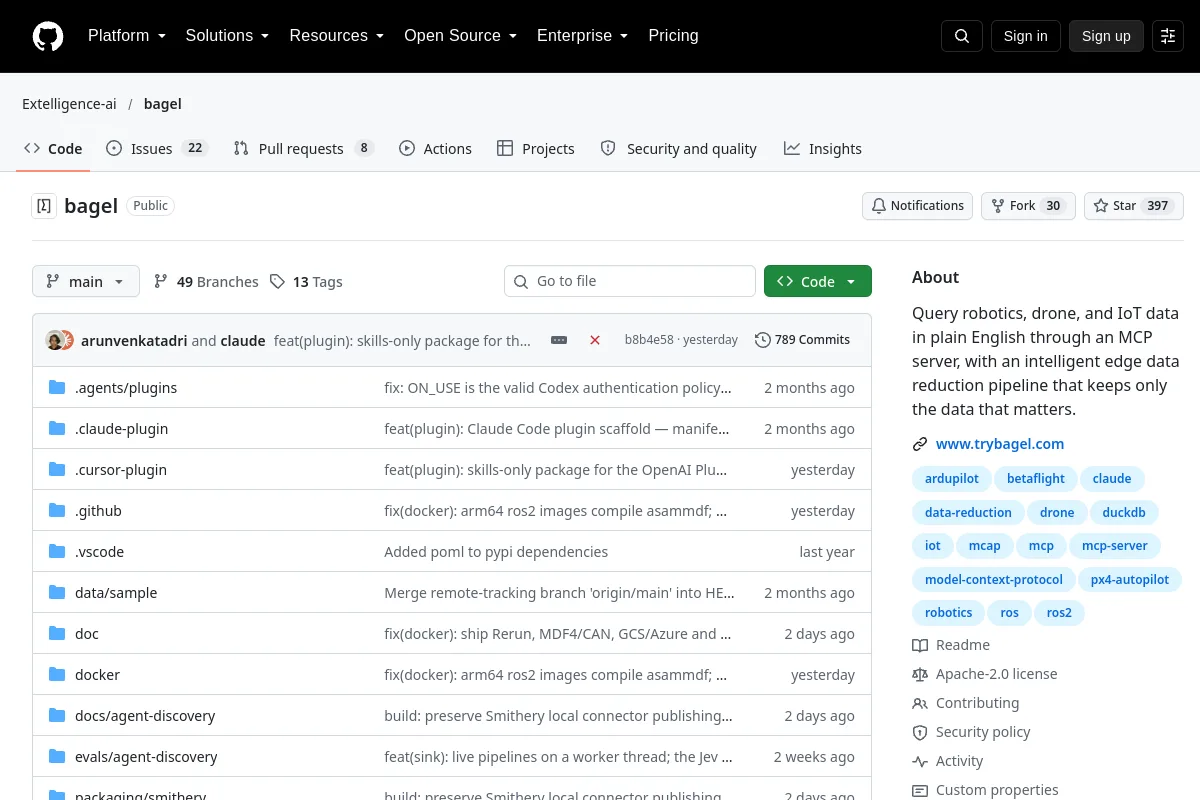Viewport: 1200px width, 800px height.
Task: Select the betaflight topic tag
Action: point(1036,478)
